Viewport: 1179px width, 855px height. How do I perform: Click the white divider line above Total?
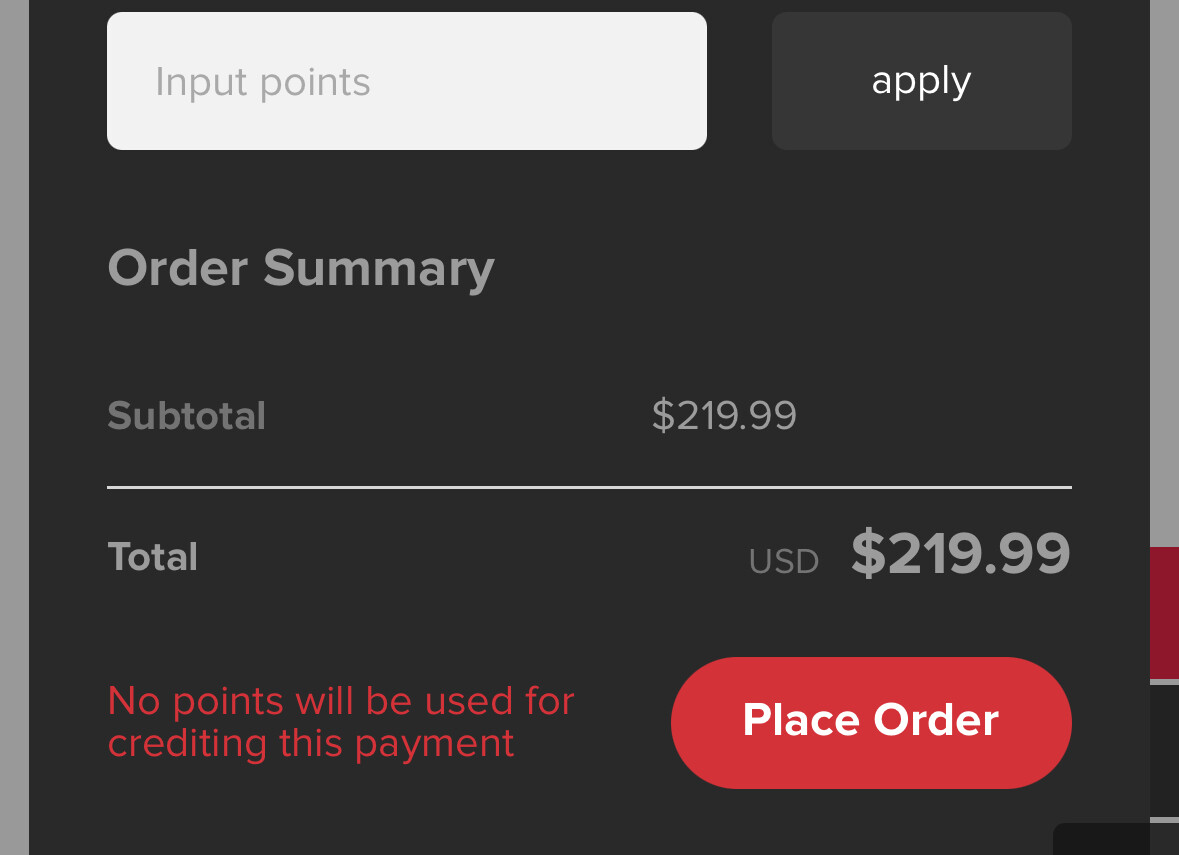(x=588, y=487)
